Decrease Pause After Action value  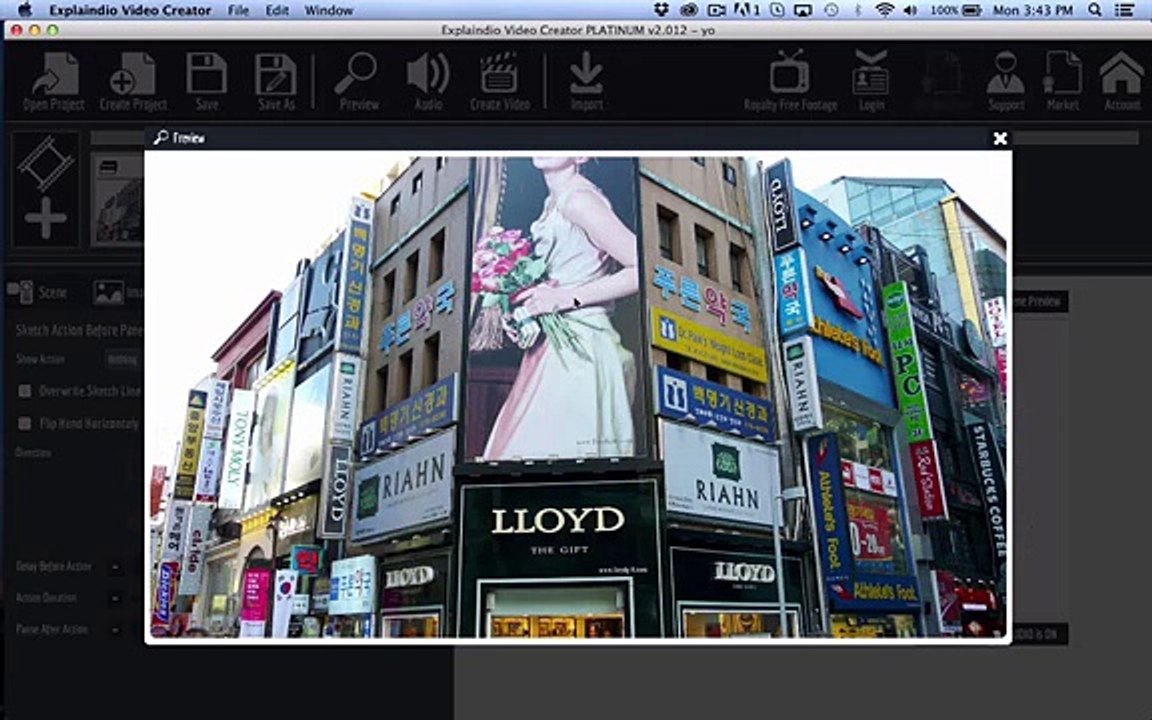point(115,630)
